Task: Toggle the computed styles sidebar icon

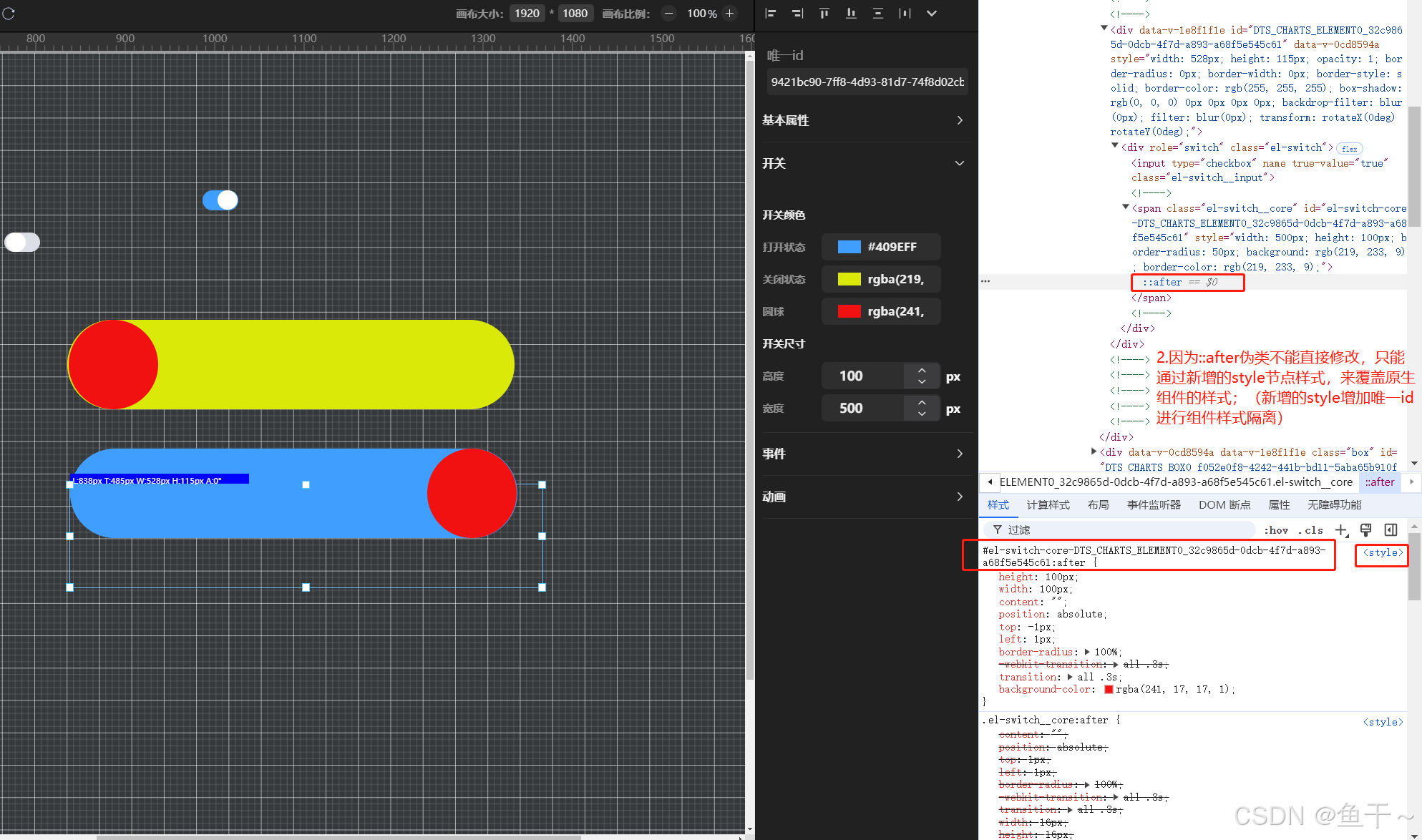Action: coord(1391,529)
